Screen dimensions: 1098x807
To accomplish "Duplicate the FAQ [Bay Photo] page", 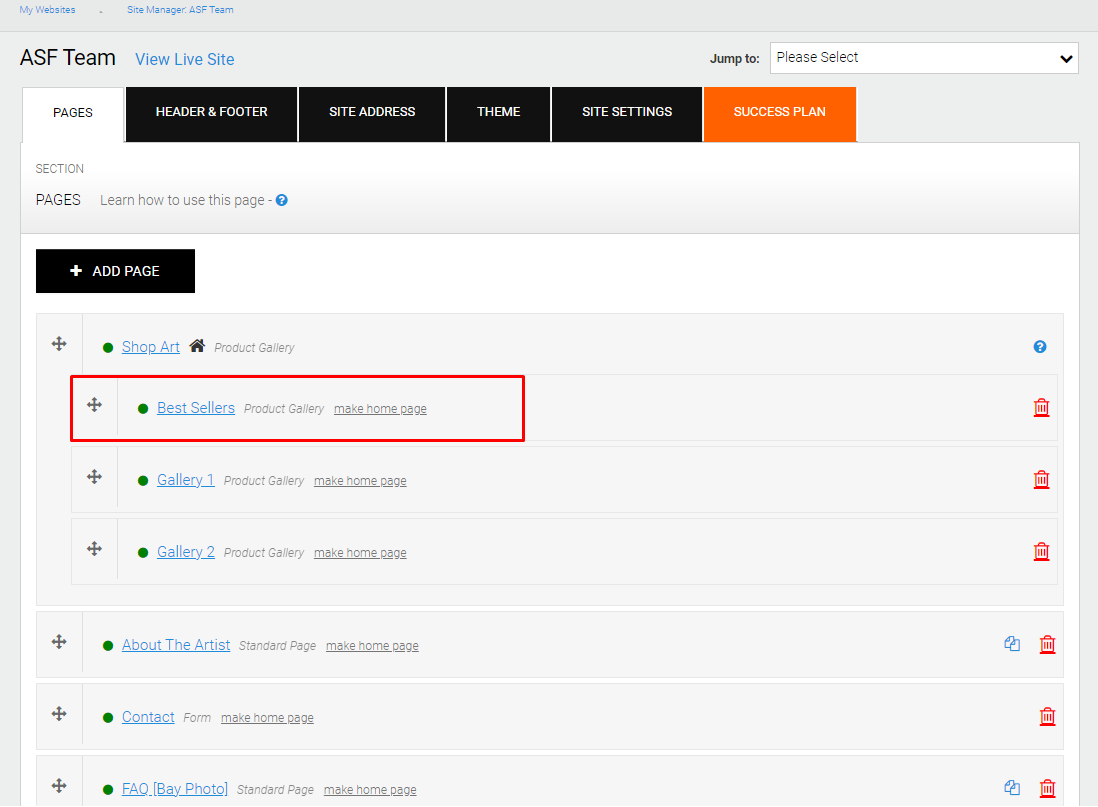I will (1012, 787).
